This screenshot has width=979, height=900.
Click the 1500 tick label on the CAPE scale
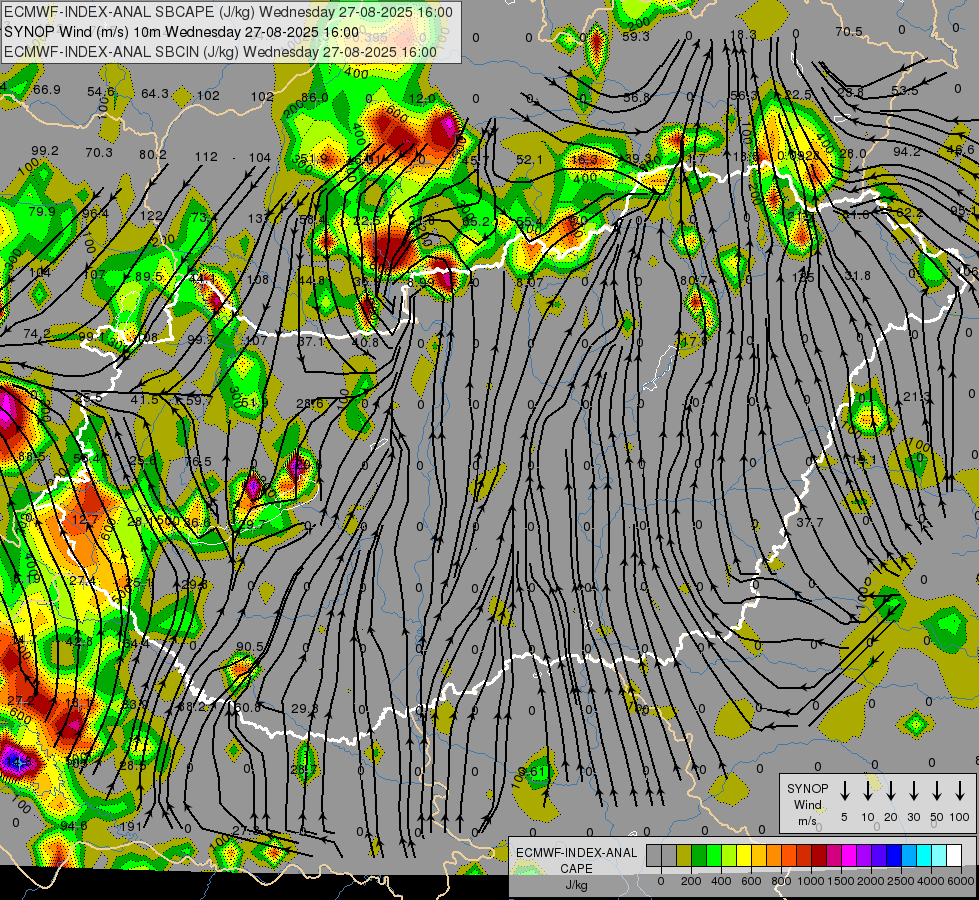[x=841, y=881]
